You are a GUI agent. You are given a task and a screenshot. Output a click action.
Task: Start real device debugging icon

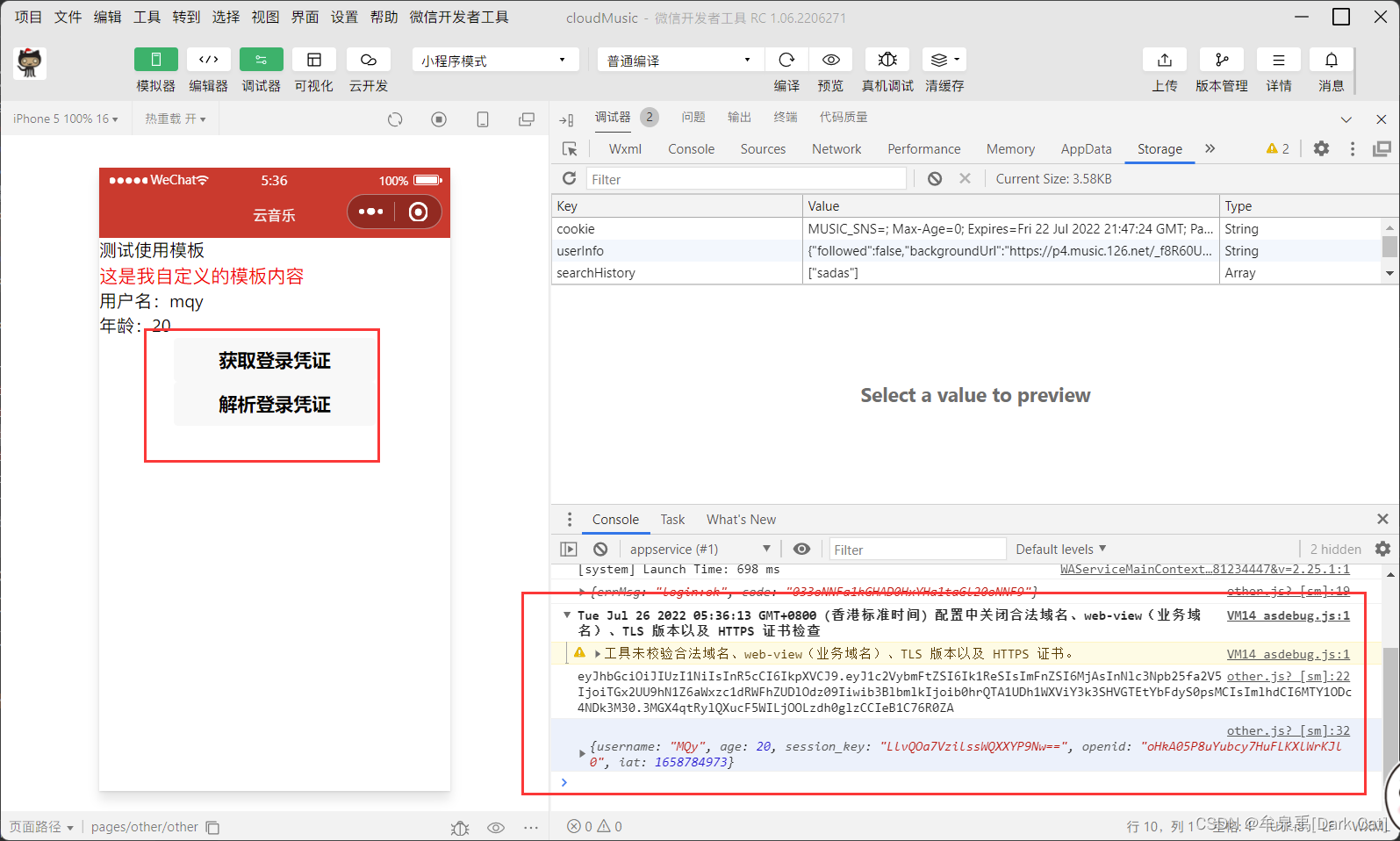(x=887, y=60)
